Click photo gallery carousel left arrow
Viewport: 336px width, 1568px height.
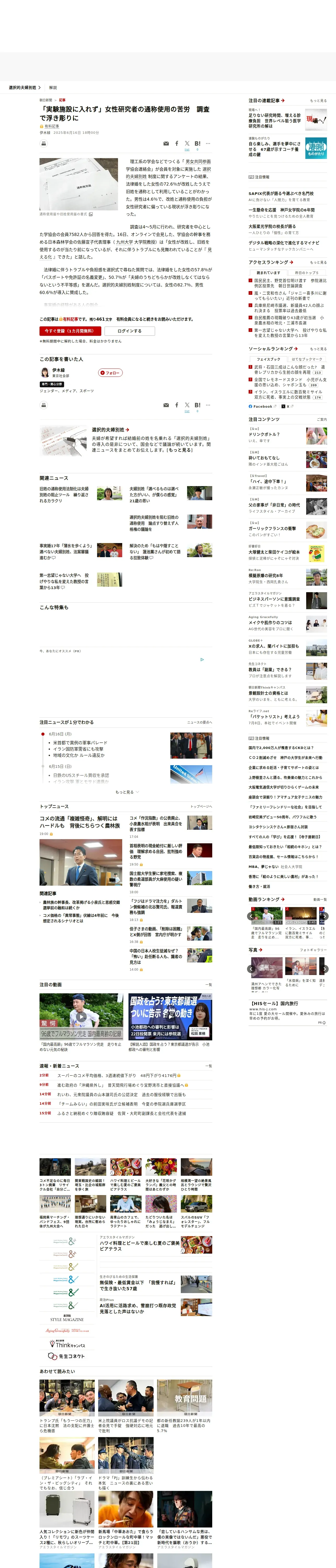tap(251, 969)
